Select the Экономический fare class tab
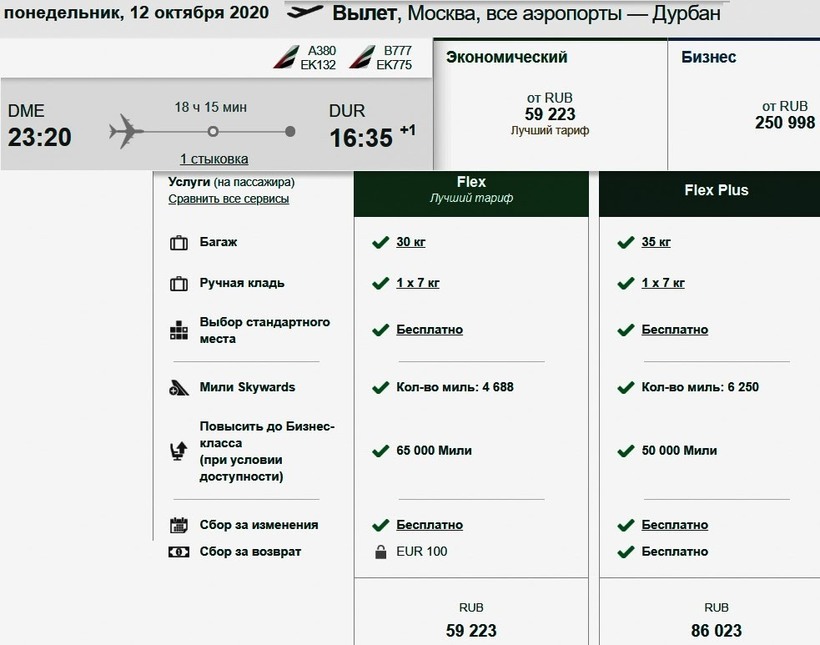Screen dimensions: 820x645 pos(549,100)
